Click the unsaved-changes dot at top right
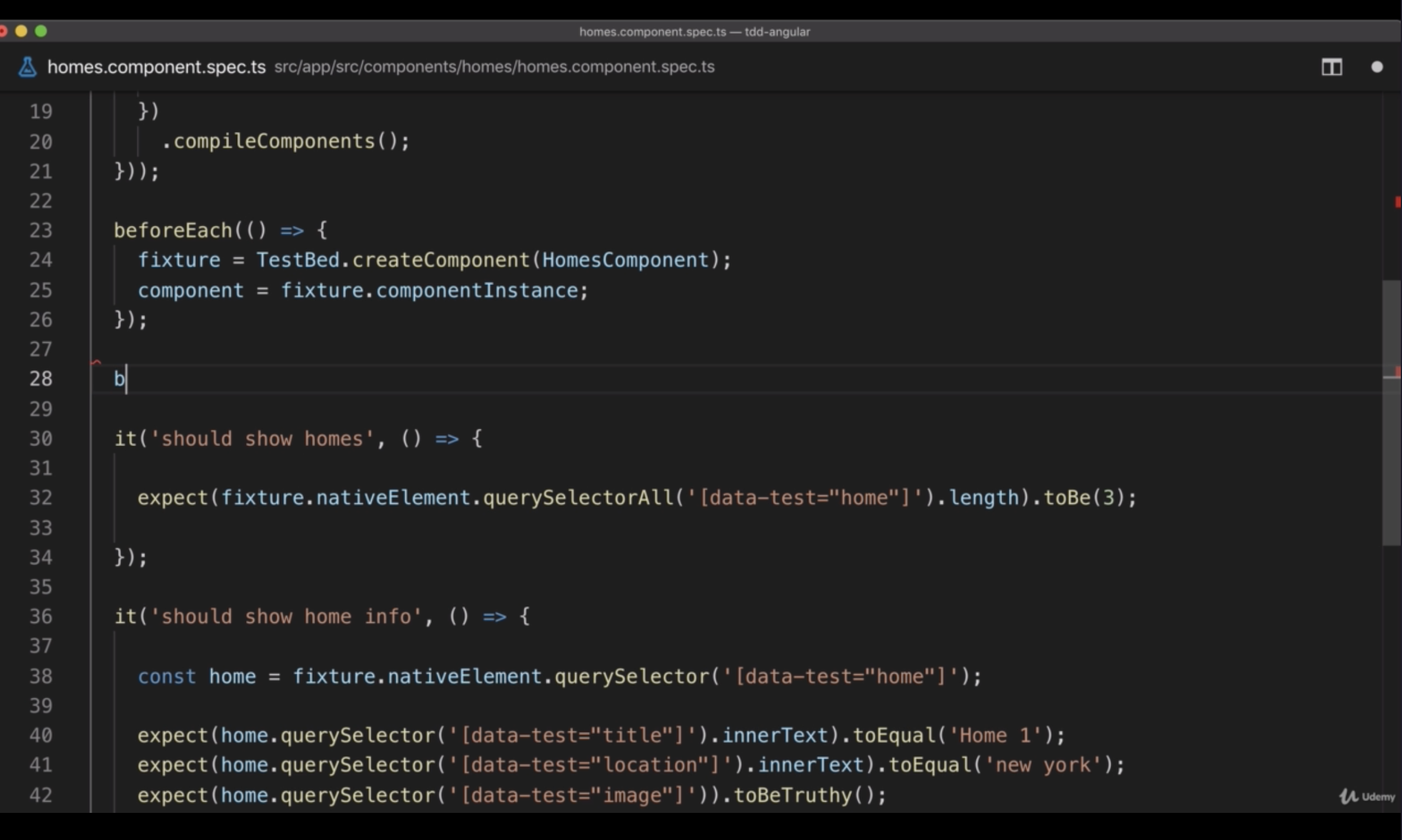This screenshot has height=840, width=1402. click(1377, 67)
